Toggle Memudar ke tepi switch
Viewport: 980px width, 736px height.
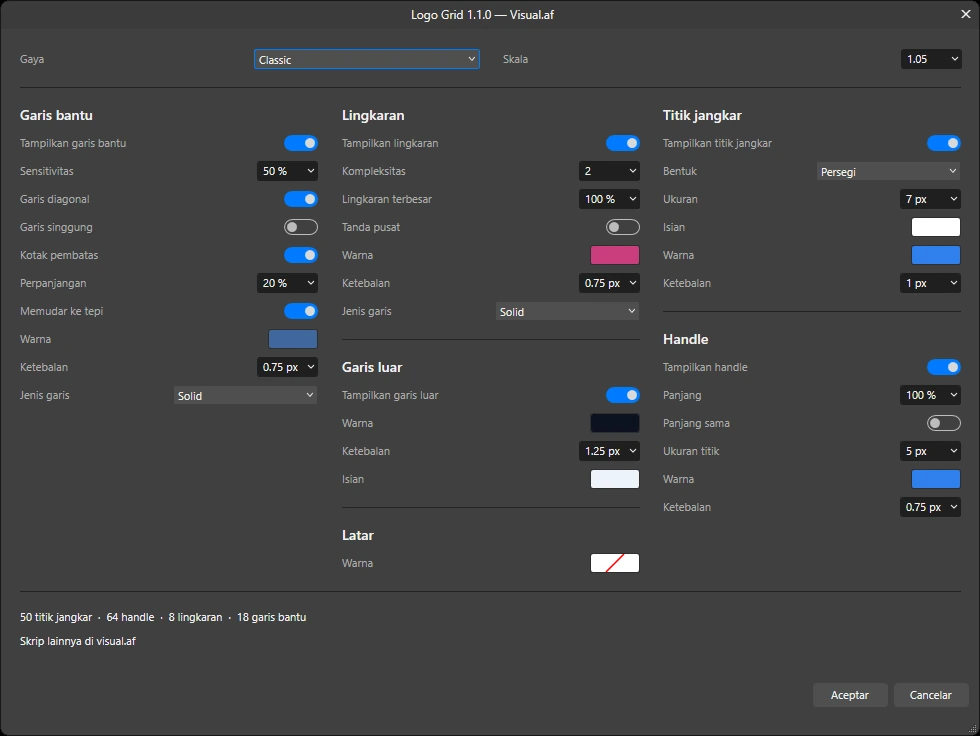coord(301,311)
